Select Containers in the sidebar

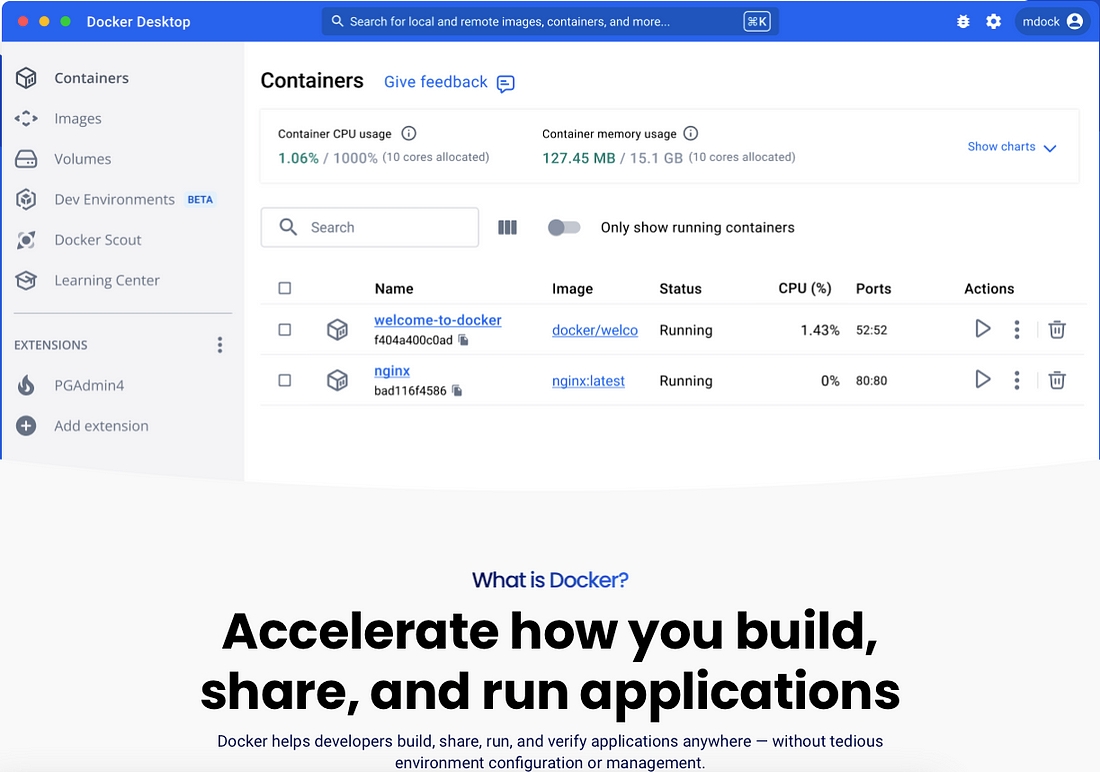pos(91,78)
